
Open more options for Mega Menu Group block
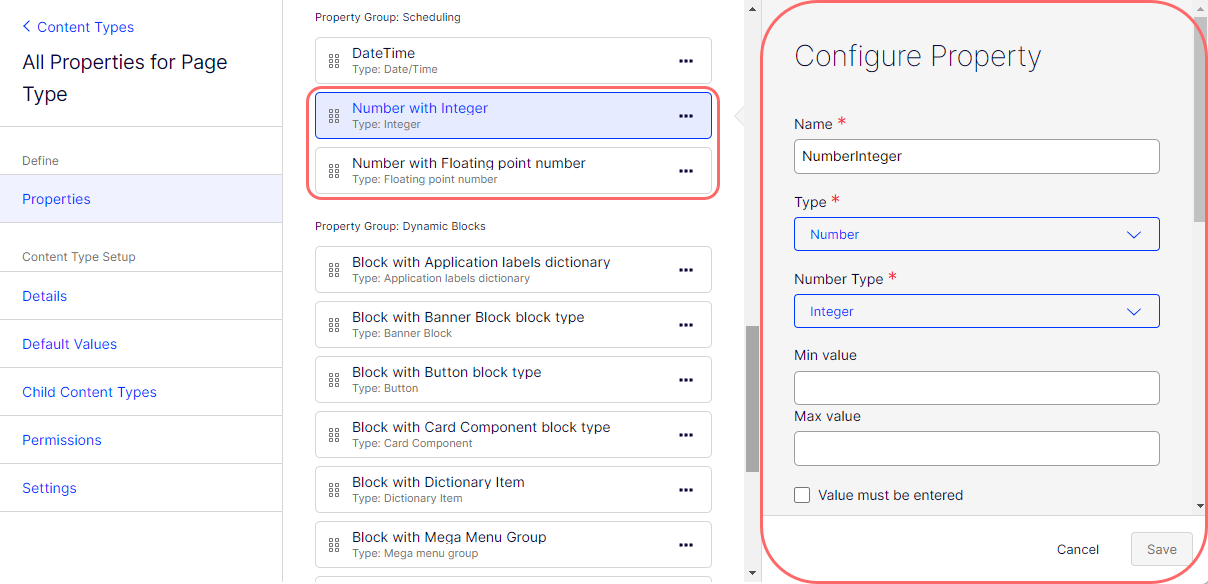[x=686, y=545]
